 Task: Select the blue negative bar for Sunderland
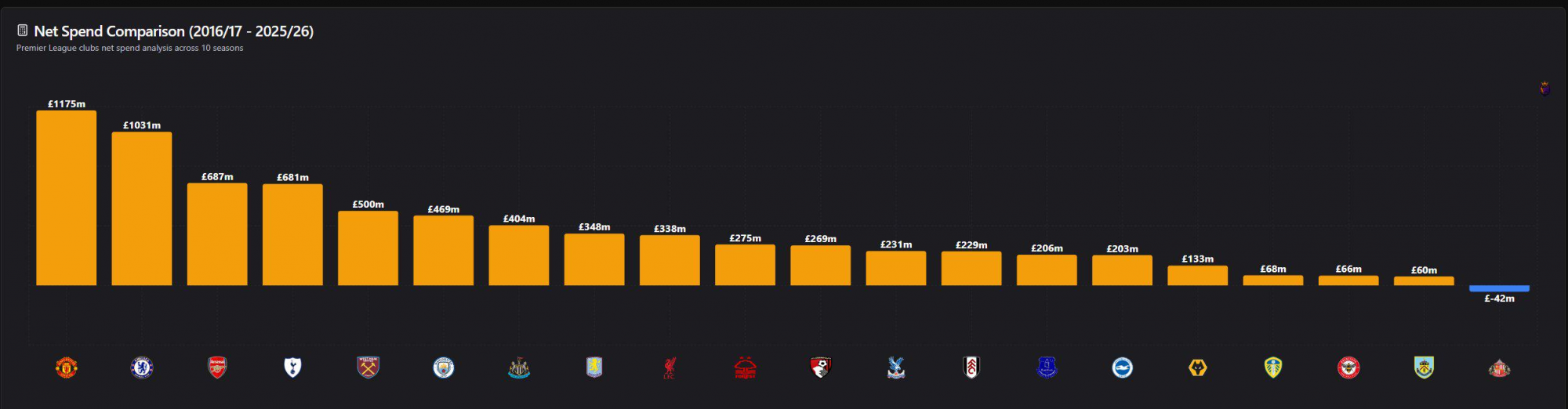coord(1500,288)
